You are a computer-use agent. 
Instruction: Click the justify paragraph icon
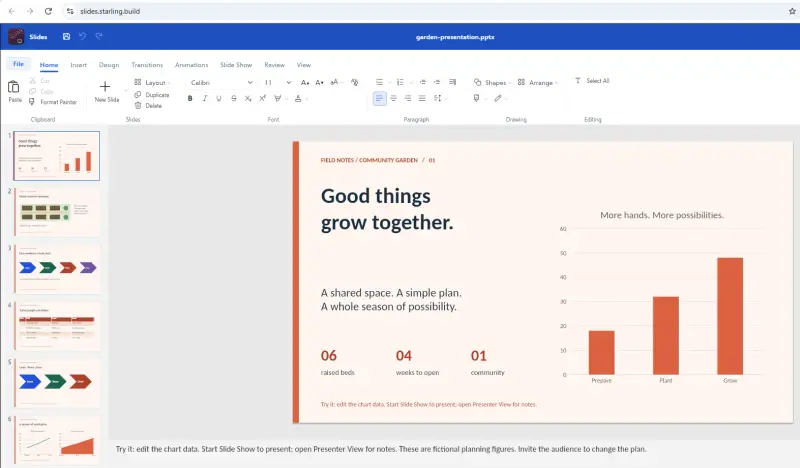pos(422,98)
